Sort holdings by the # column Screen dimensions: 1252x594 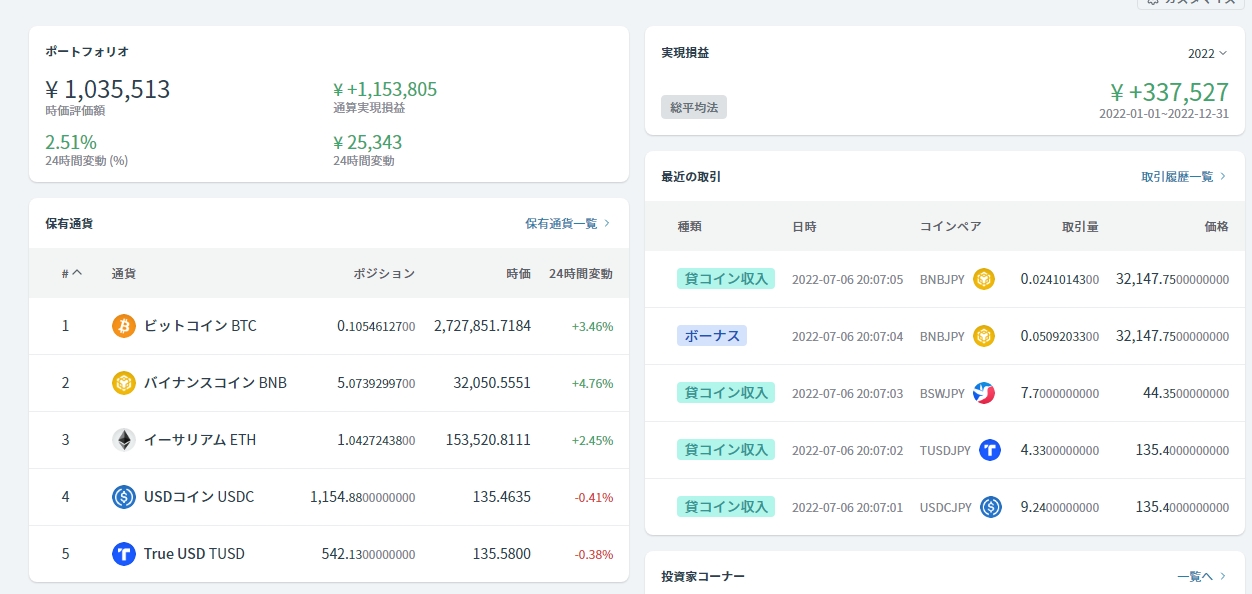71,273
